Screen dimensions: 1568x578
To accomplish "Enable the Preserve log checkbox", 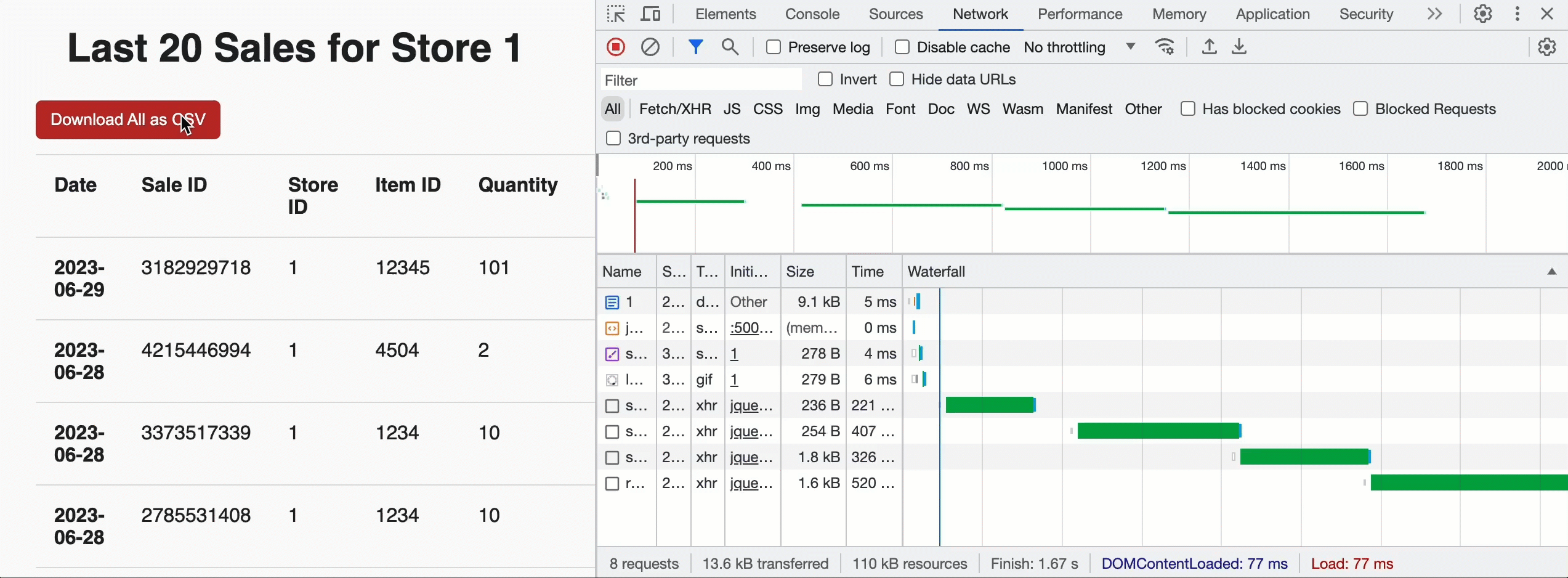I will tap(774, 47).
